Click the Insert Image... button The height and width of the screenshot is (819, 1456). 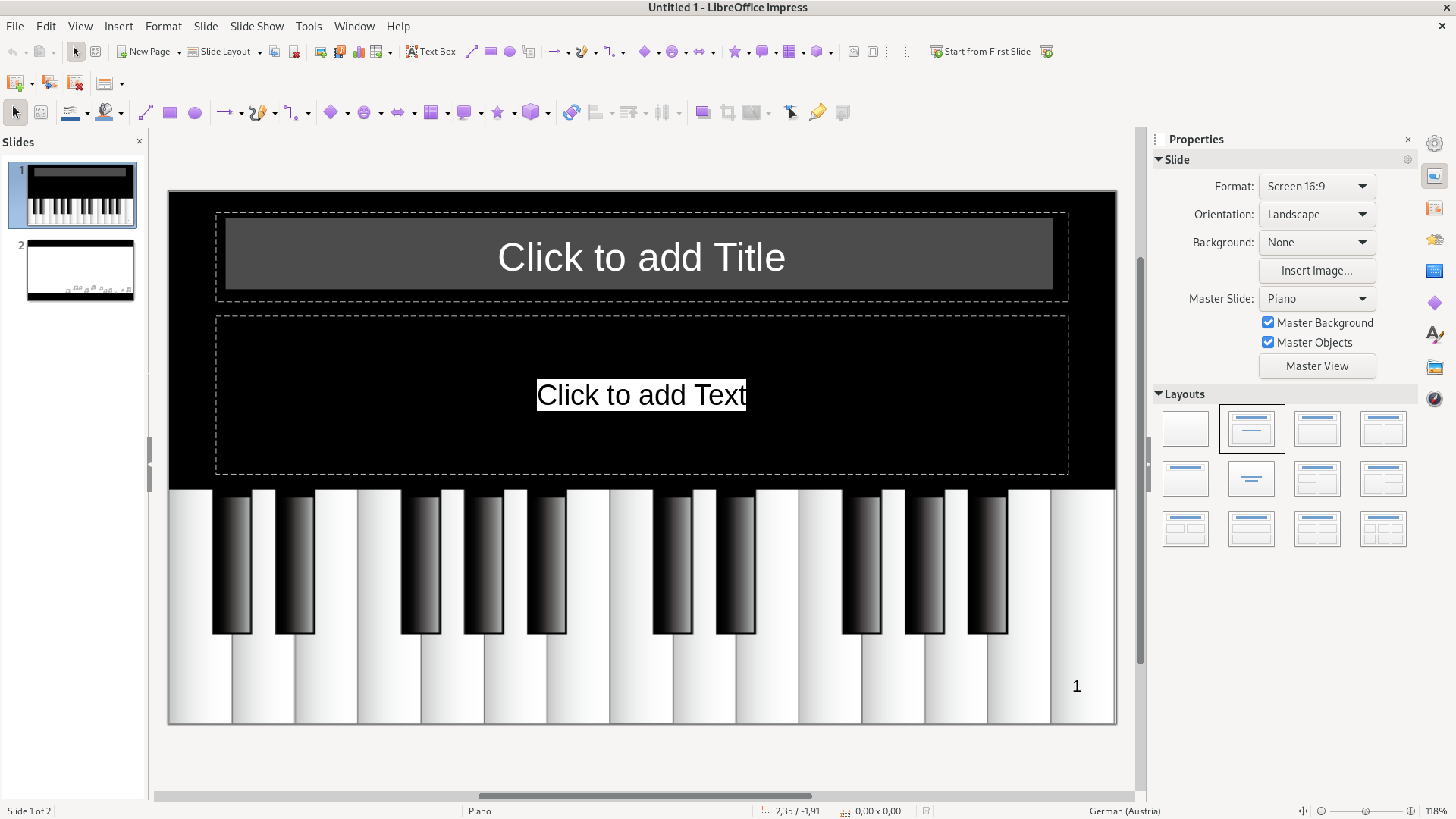click(1316, 271)
